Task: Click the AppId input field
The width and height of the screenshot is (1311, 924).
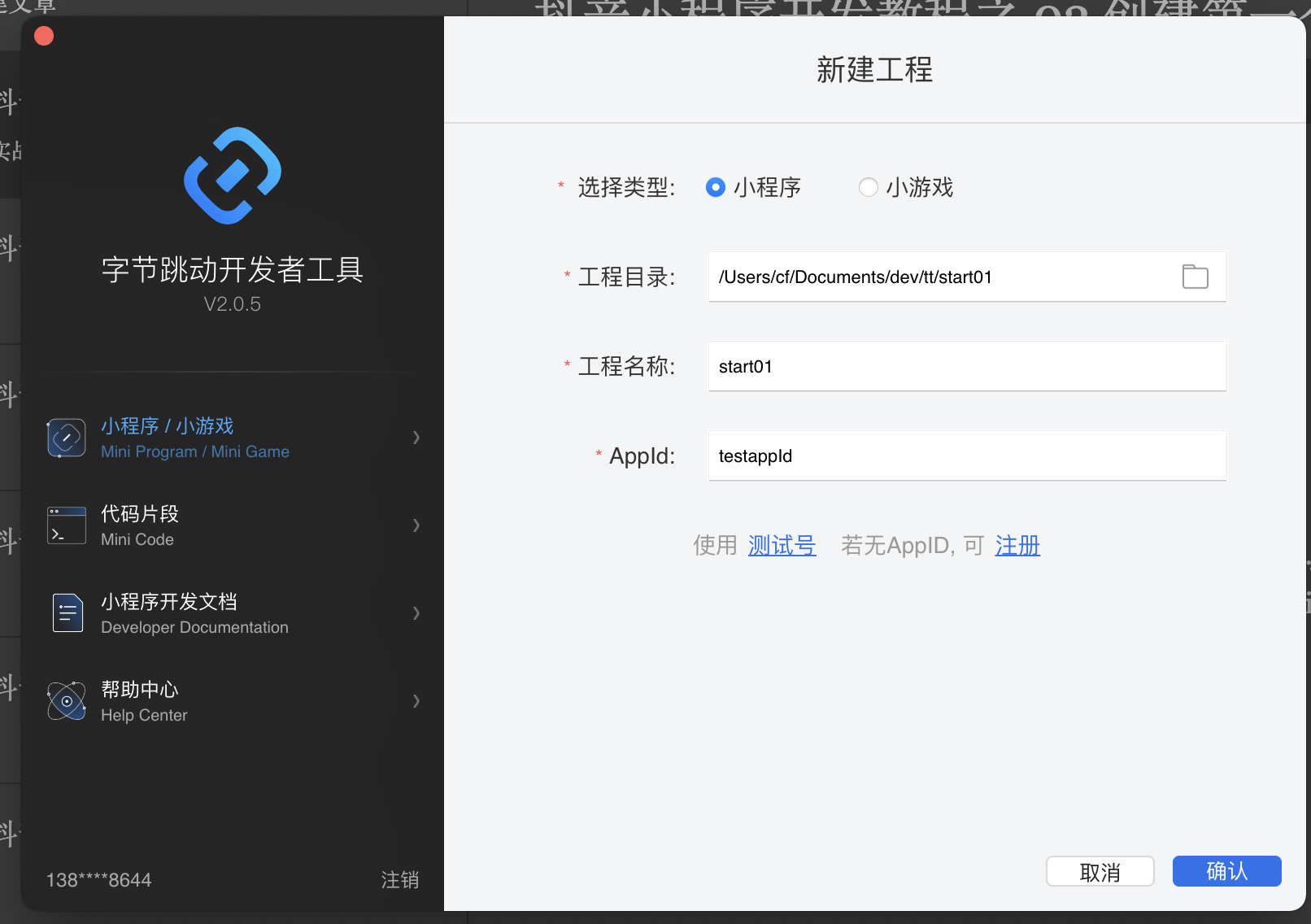Action: click(967, 455)
